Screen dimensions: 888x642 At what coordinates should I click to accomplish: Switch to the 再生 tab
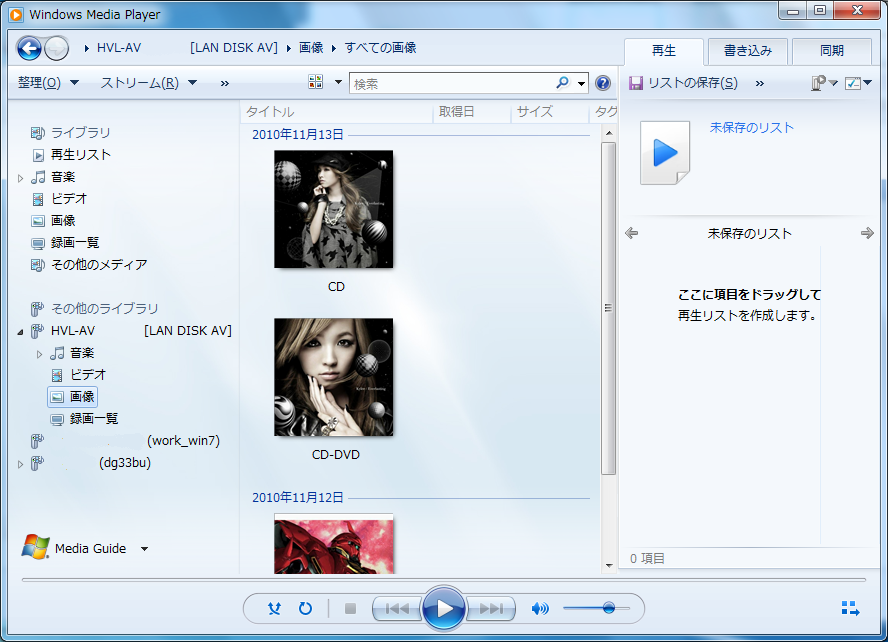click(x=664, y=51)
